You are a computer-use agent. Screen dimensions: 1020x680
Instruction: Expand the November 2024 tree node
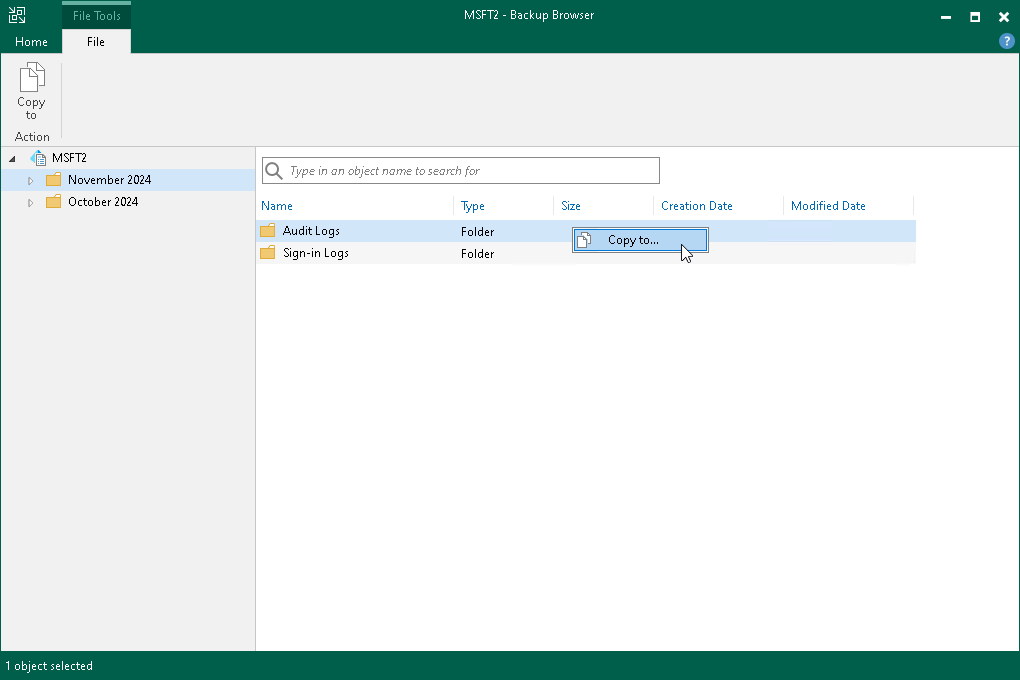[x=31, y=181]
